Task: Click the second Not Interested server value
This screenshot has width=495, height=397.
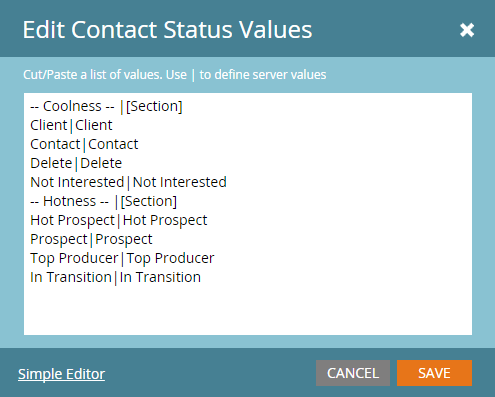Action: pyautogui.click(x=180, y=182)
